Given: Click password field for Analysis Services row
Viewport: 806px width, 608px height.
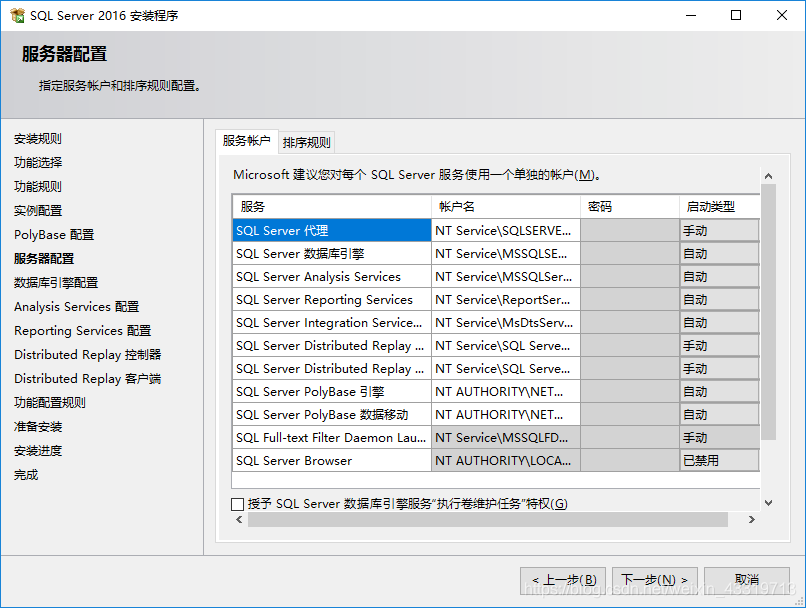Looking at the screenshot, I should tap(630, 277).
